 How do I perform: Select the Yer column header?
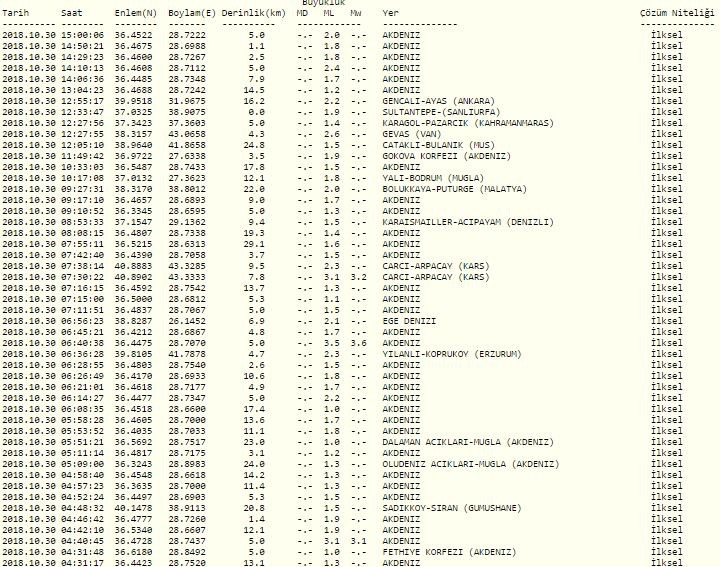pos(390,15)
